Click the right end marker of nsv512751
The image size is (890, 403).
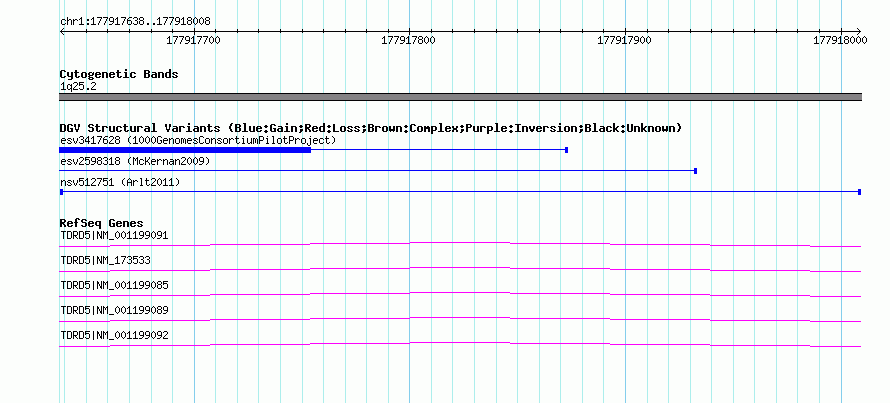click(x=859, y=192)
